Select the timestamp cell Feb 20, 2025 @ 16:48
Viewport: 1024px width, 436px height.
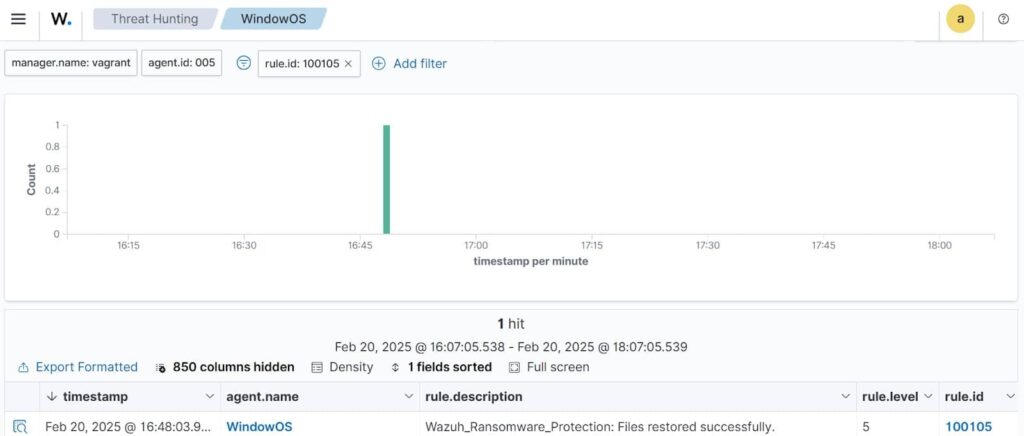coord(128,427)
